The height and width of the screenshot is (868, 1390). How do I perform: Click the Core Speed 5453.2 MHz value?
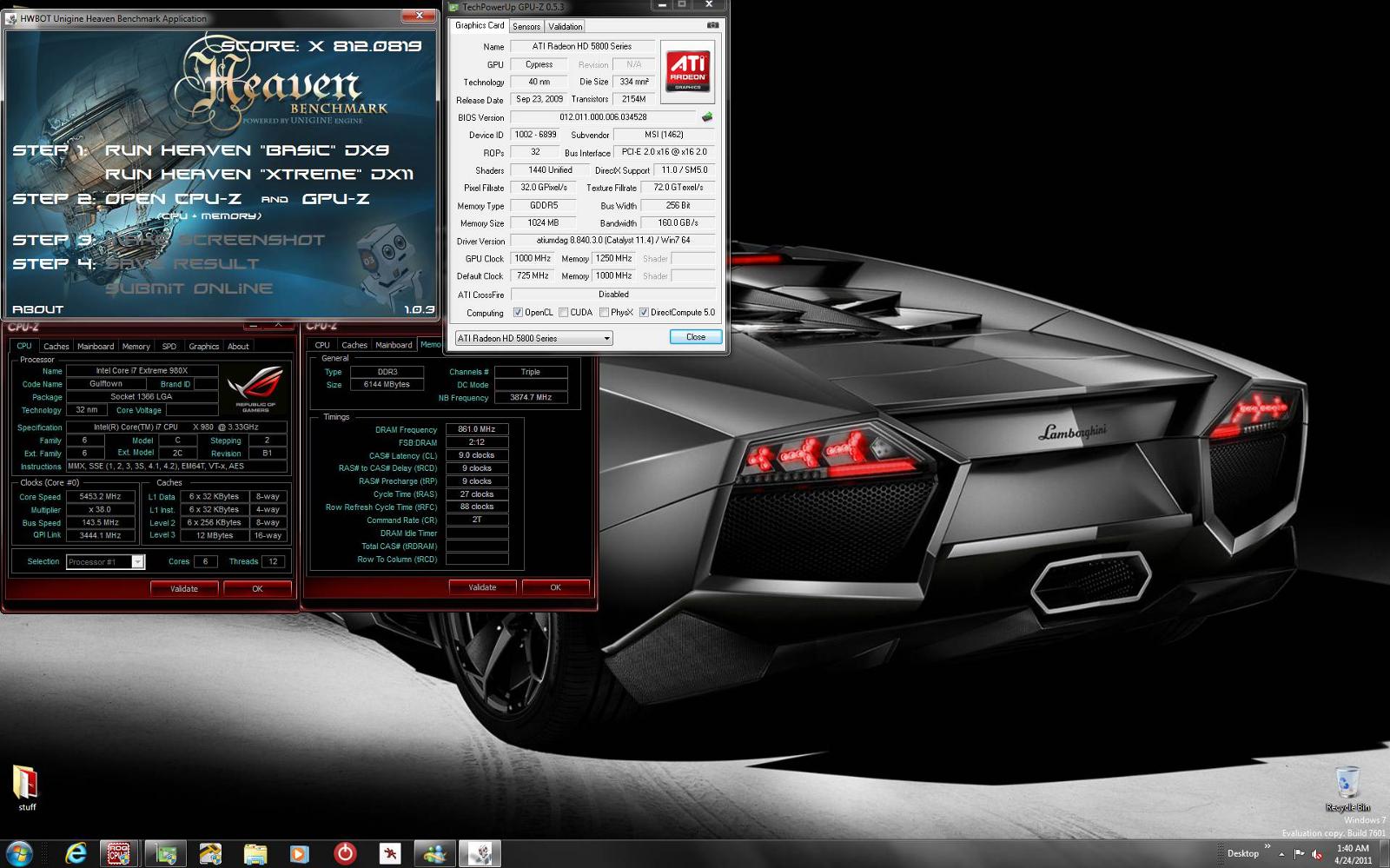tap(100, 497)
